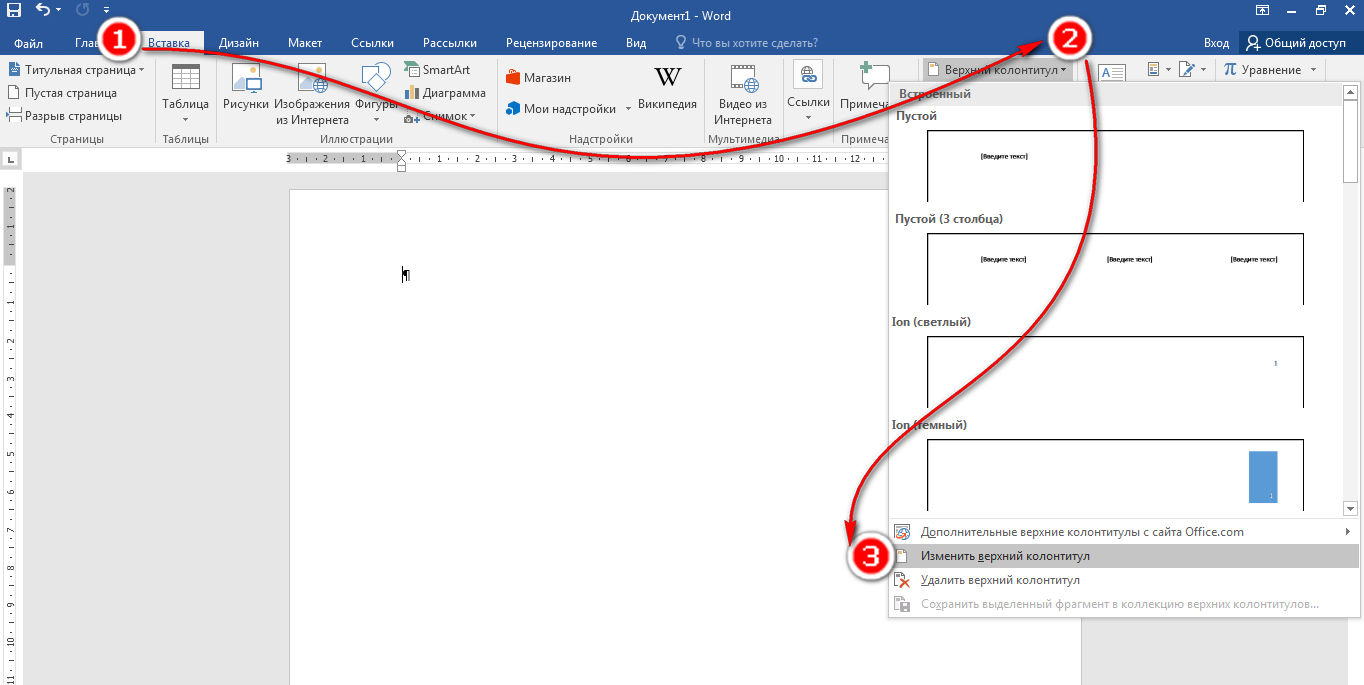Open the Рецензирование ribbon tab
The image size is (1364, 685).
pos(551,43)
